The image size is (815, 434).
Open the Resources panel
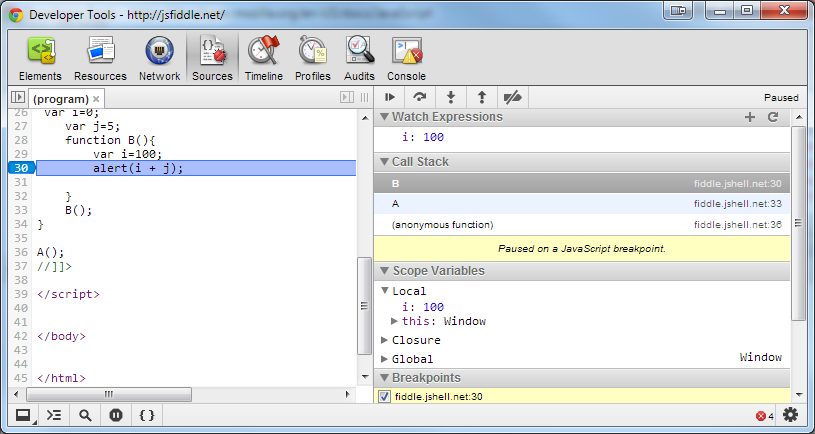100,59
